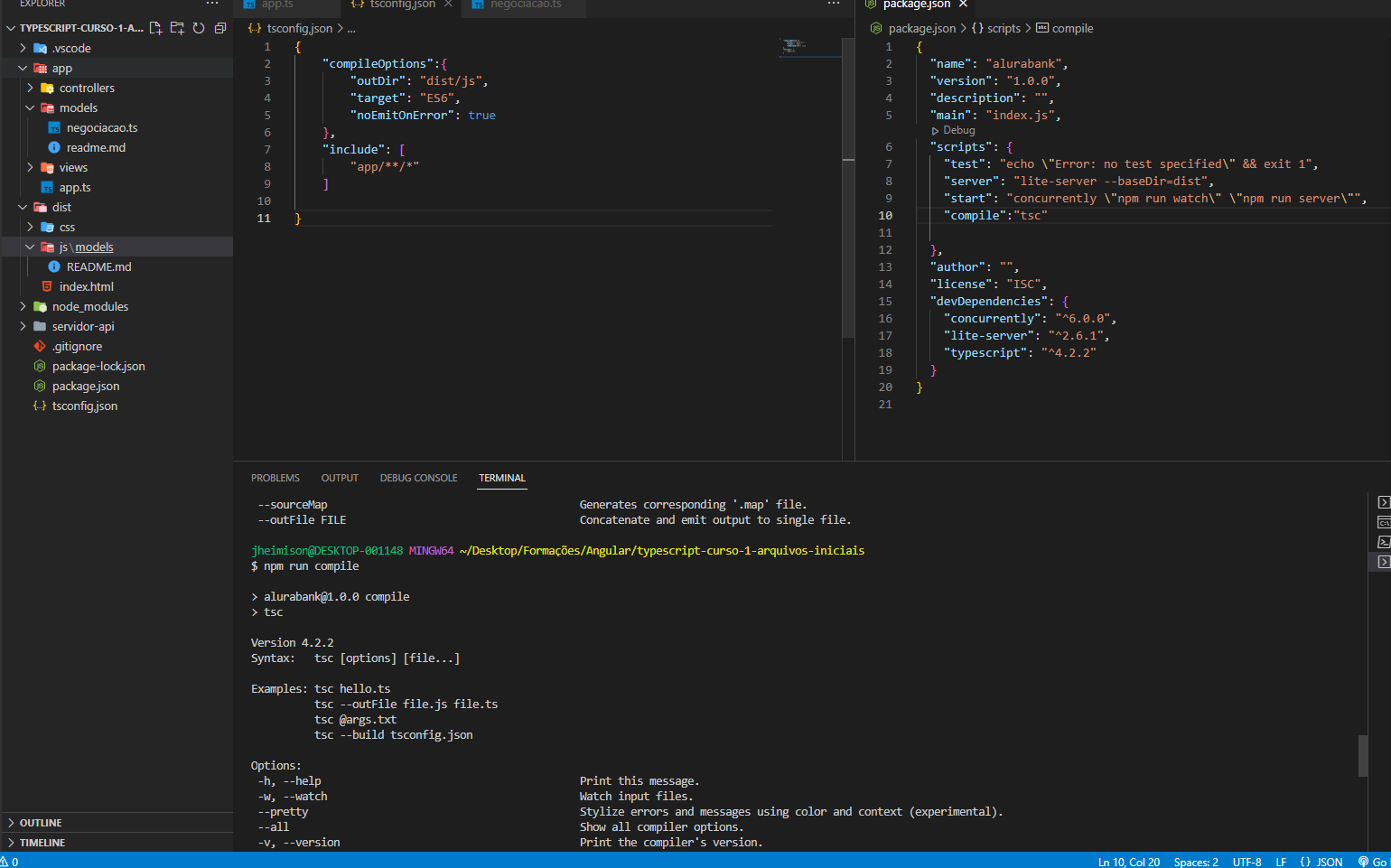1391x868 pixels.
Task: Close the tsconfig.json editor tab
Action: point(448,5)
